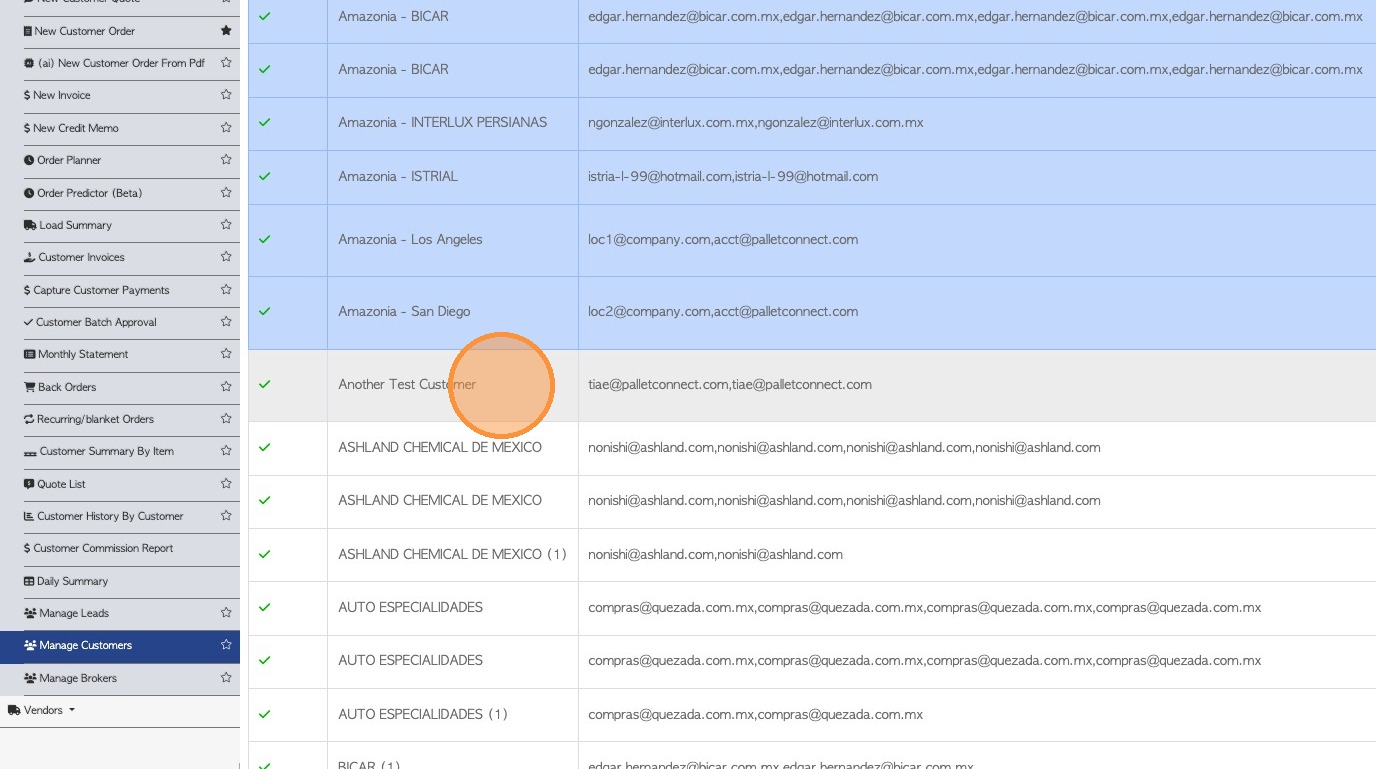The image size is (1376, 769).
Task: Favorite Order Predictor (Beta) using its star
Action: click(x=226, y=193)
